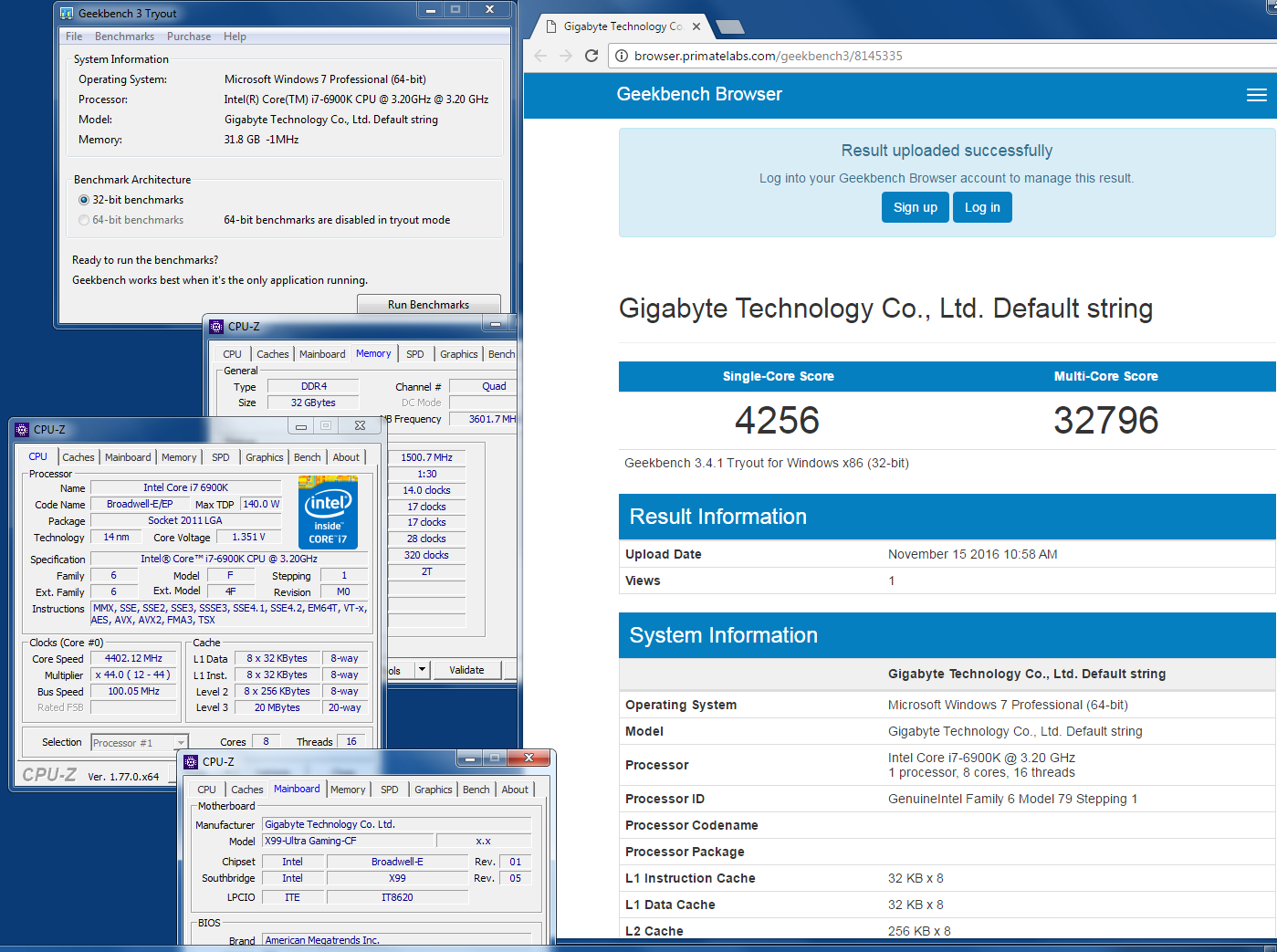The image size is (1277, 952).
Task: Select Graphics tab in CPU-Z Memory window
Action: (459, 354)
